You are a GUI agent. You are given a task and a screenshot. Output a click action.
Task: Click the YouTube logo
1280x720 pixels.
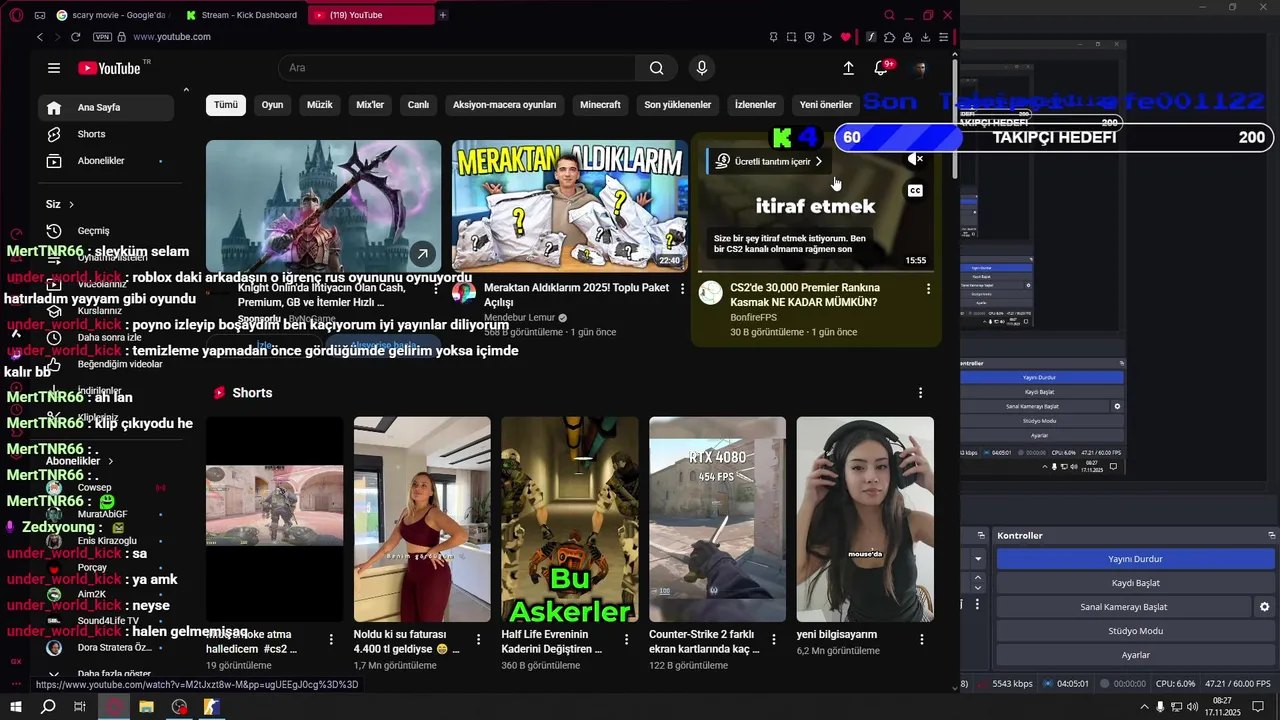(109, 68)
